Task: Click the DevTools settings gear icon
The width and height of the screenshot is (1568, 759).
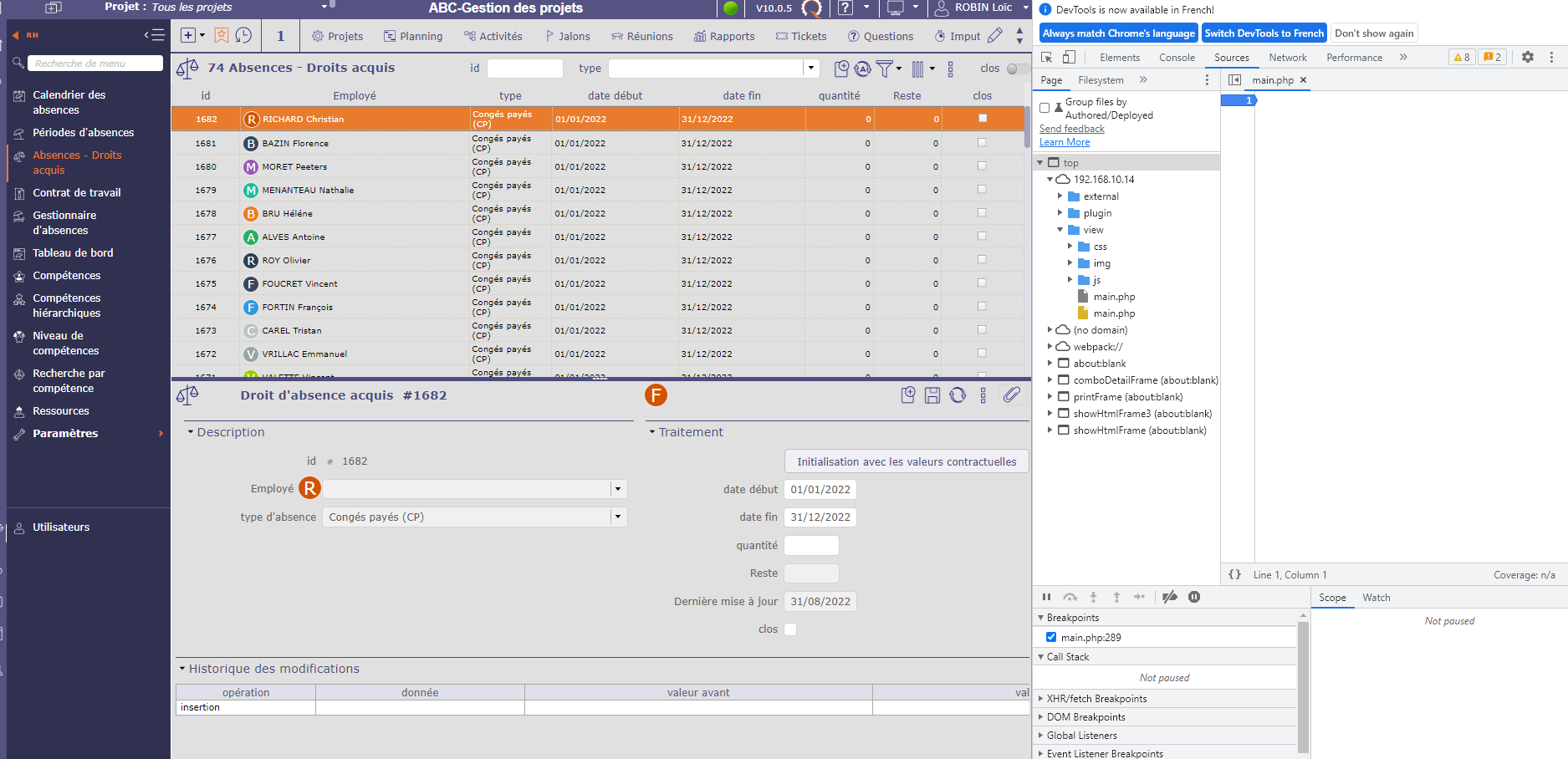Action: click(x=1527, y=57)
